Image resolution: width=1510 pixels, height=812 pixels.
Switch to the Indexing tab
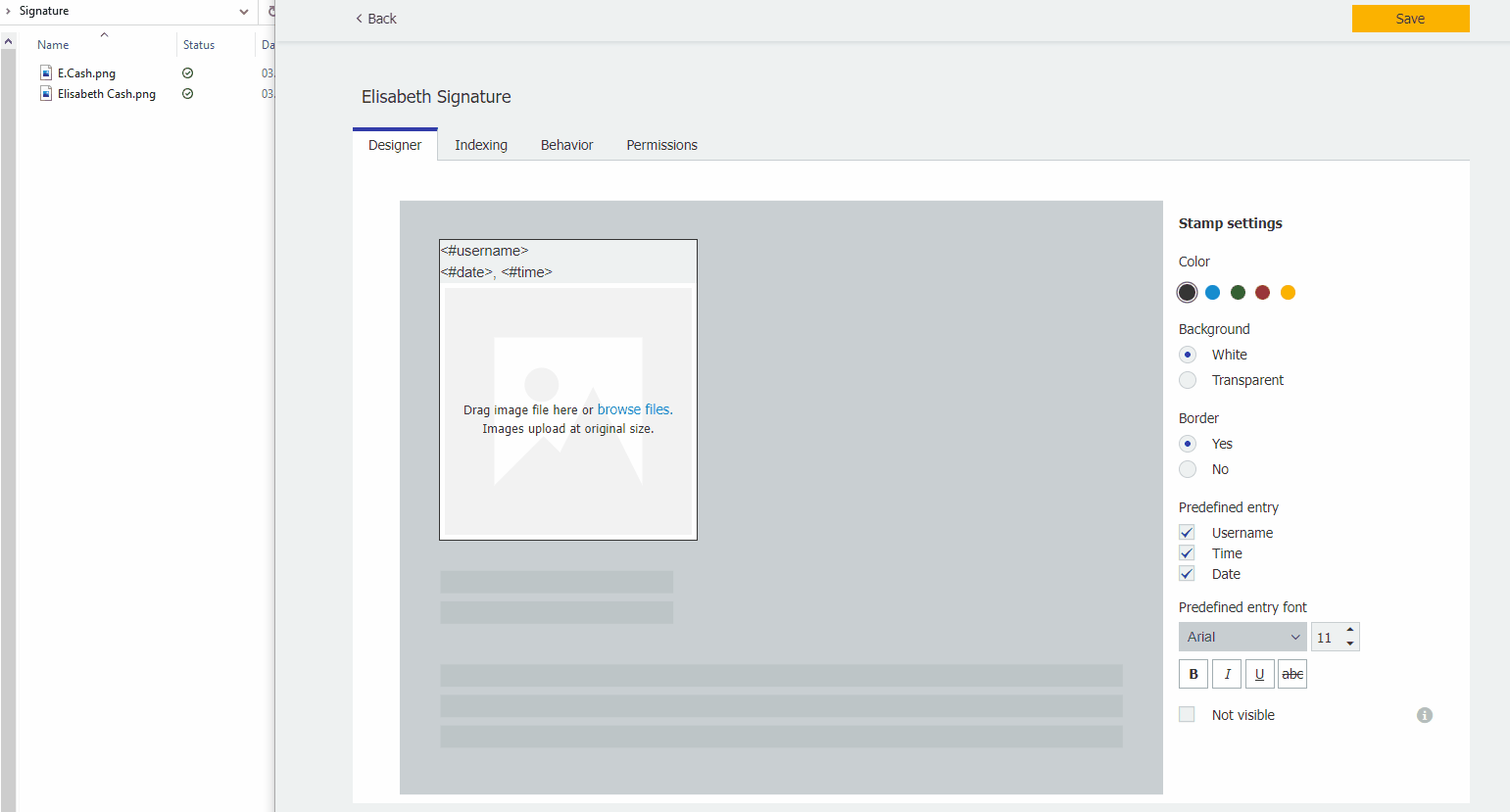[481, 145]
